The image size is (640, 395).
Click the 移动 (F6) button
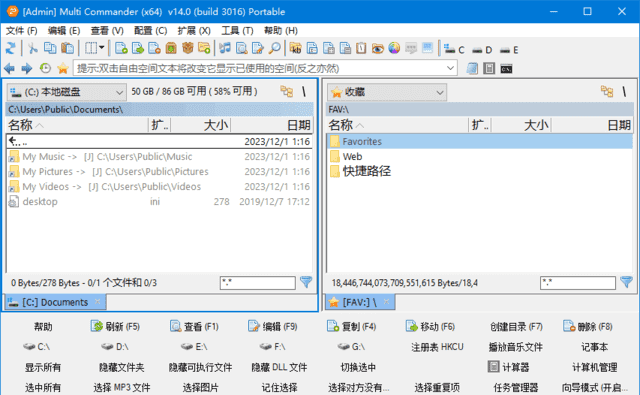[x=430, y=326]
